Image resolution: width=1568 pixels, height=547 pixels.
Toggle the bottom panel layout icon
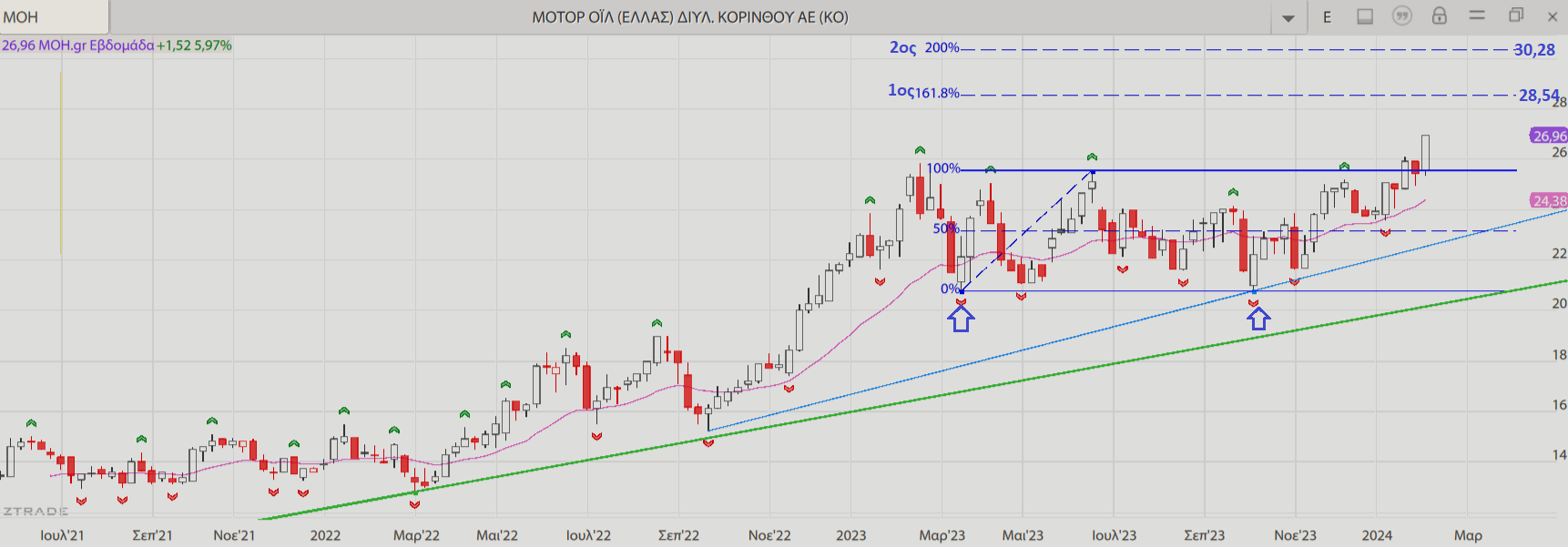click(x=1365, y=16)
